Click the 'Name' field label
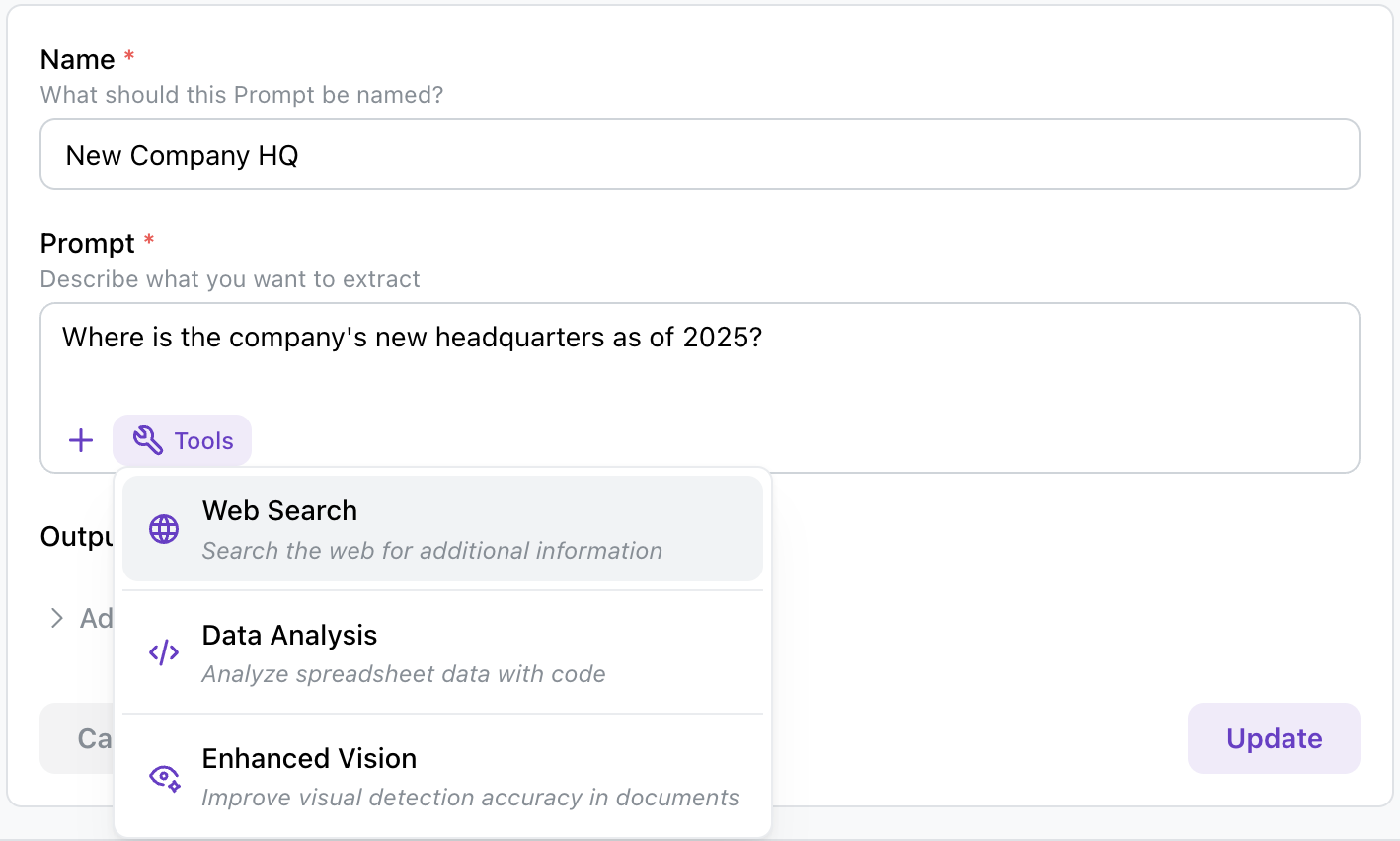 coord(78,60)
